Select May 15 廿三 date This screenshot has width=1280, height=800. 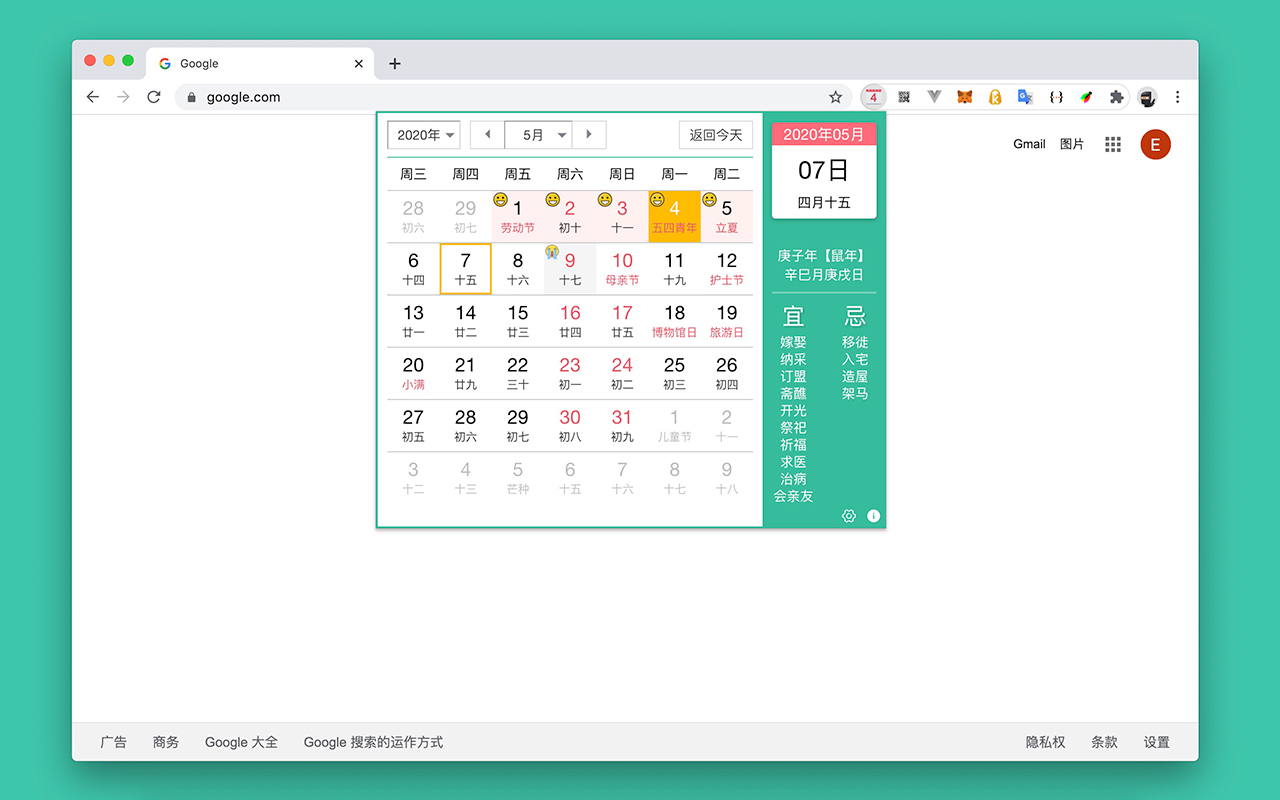click(518, 321)
